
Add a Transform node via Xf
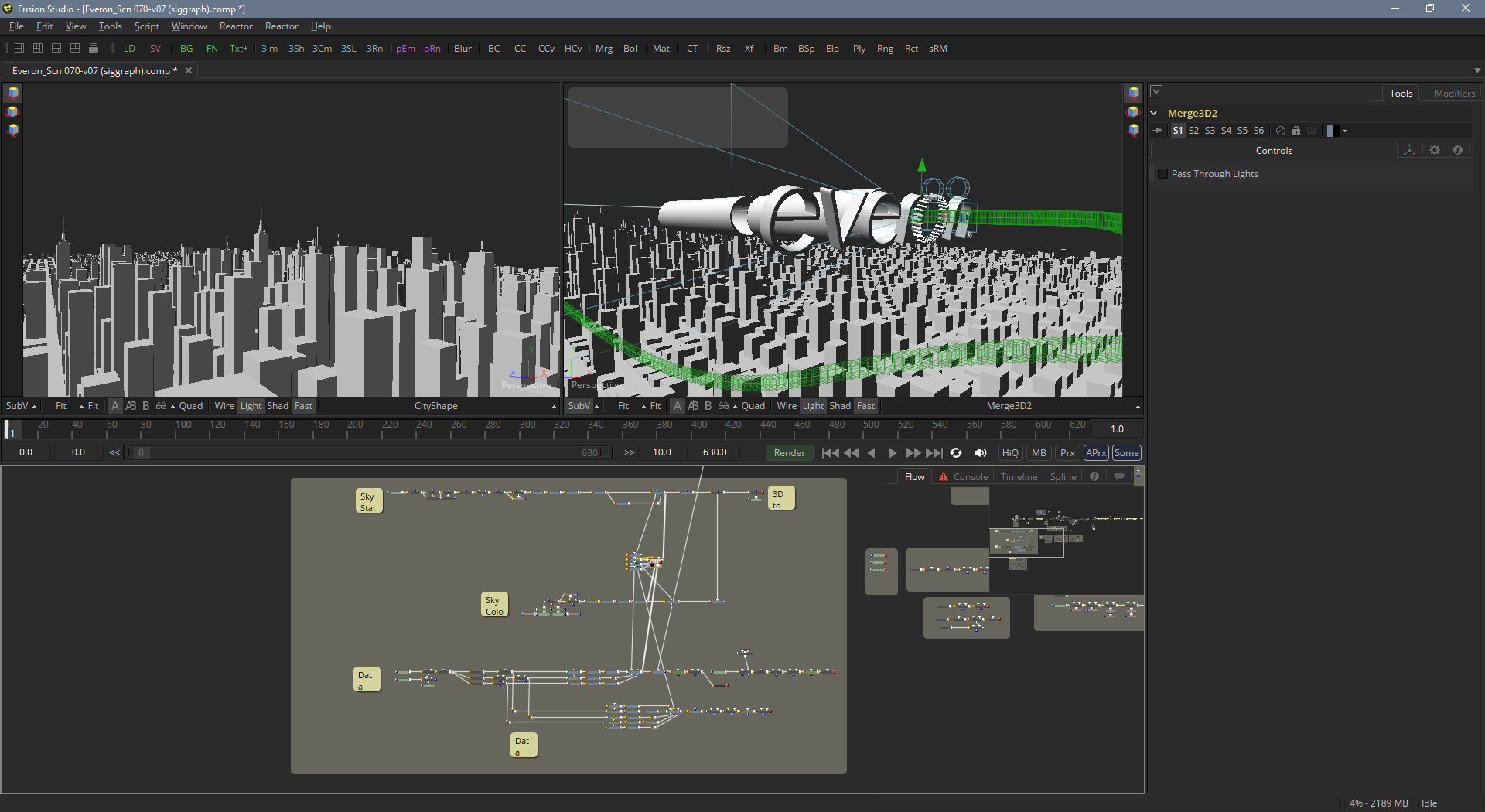(x=749, y=48)
